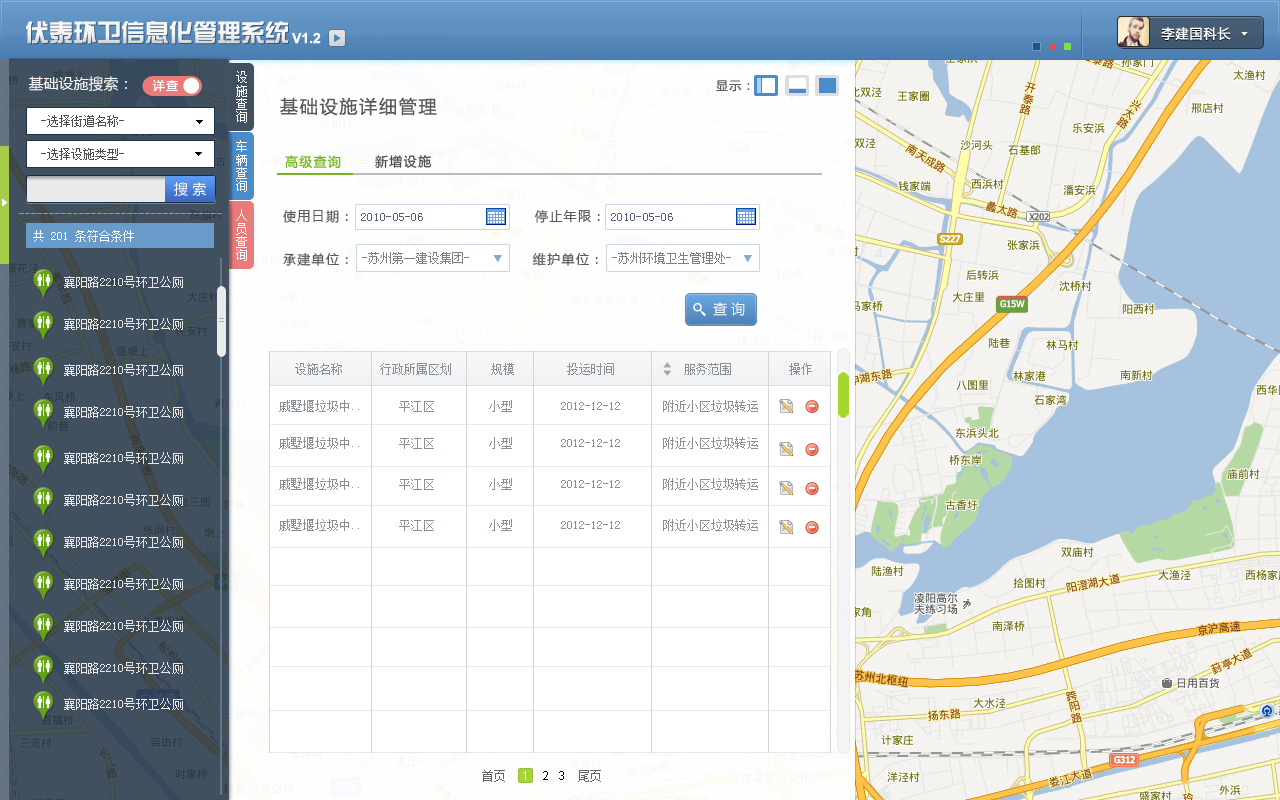Toggle the 详查 switch

tap(172, 86)
